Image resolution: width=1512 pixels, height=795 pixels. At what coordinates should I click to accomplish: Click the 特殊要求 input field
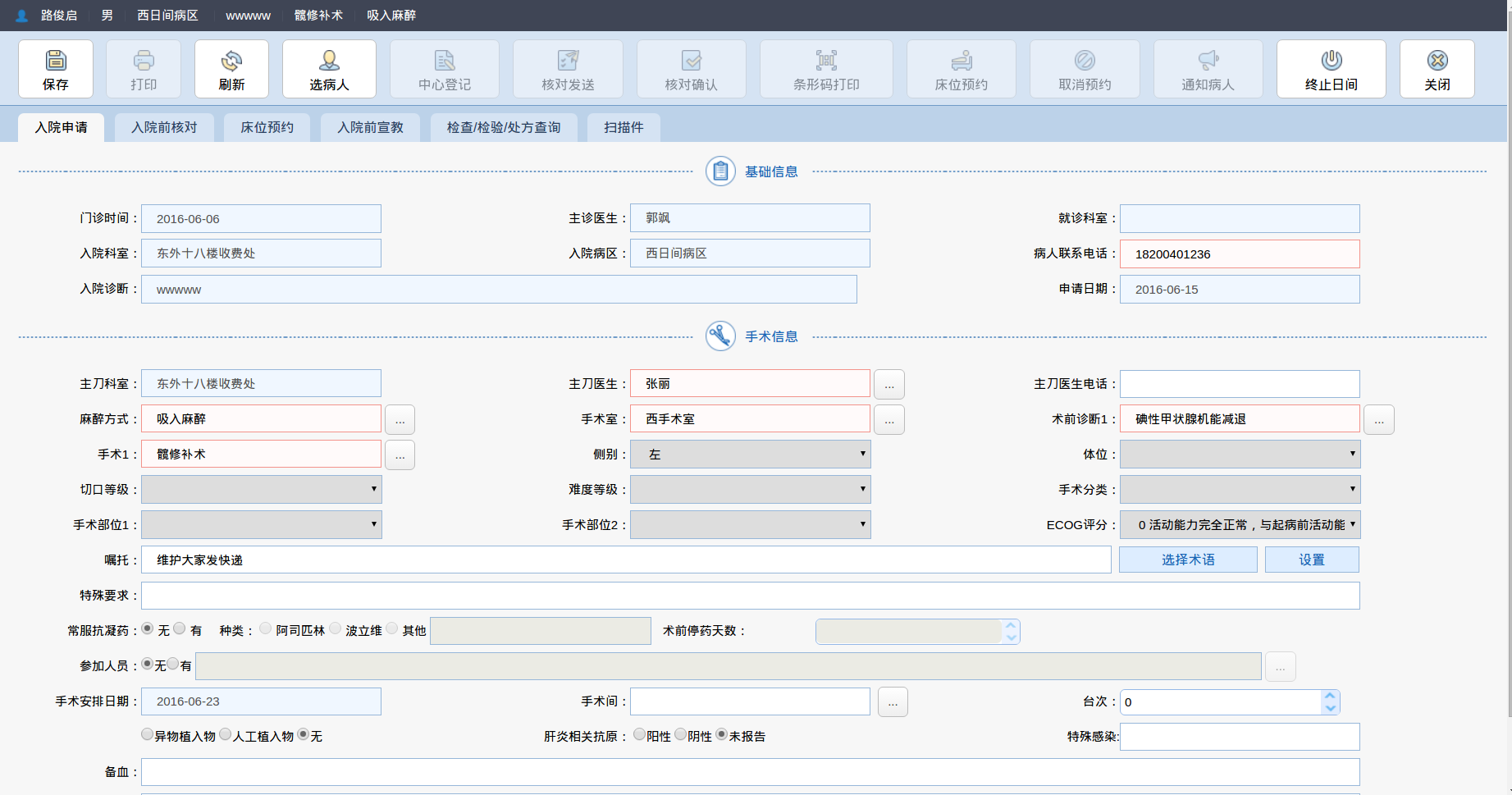coord(751,596)
